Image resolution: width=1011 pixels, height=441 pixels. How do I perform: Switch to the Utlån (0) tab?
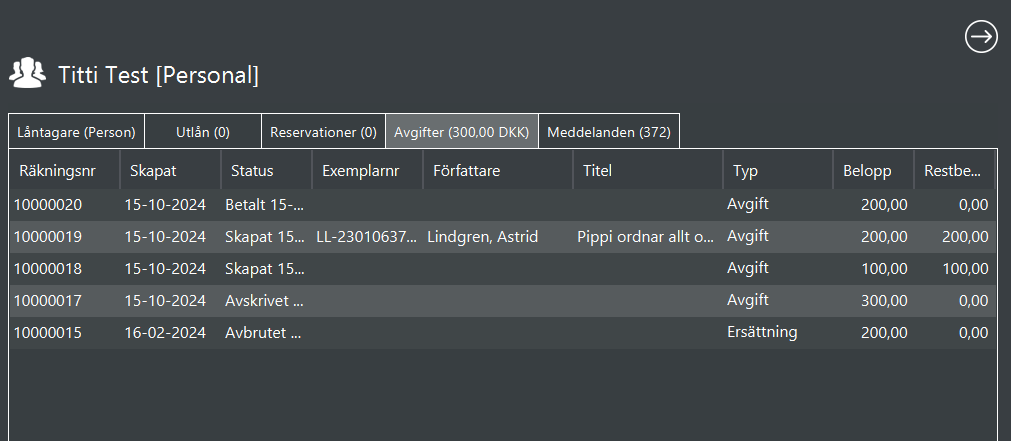tap(203, 132)
